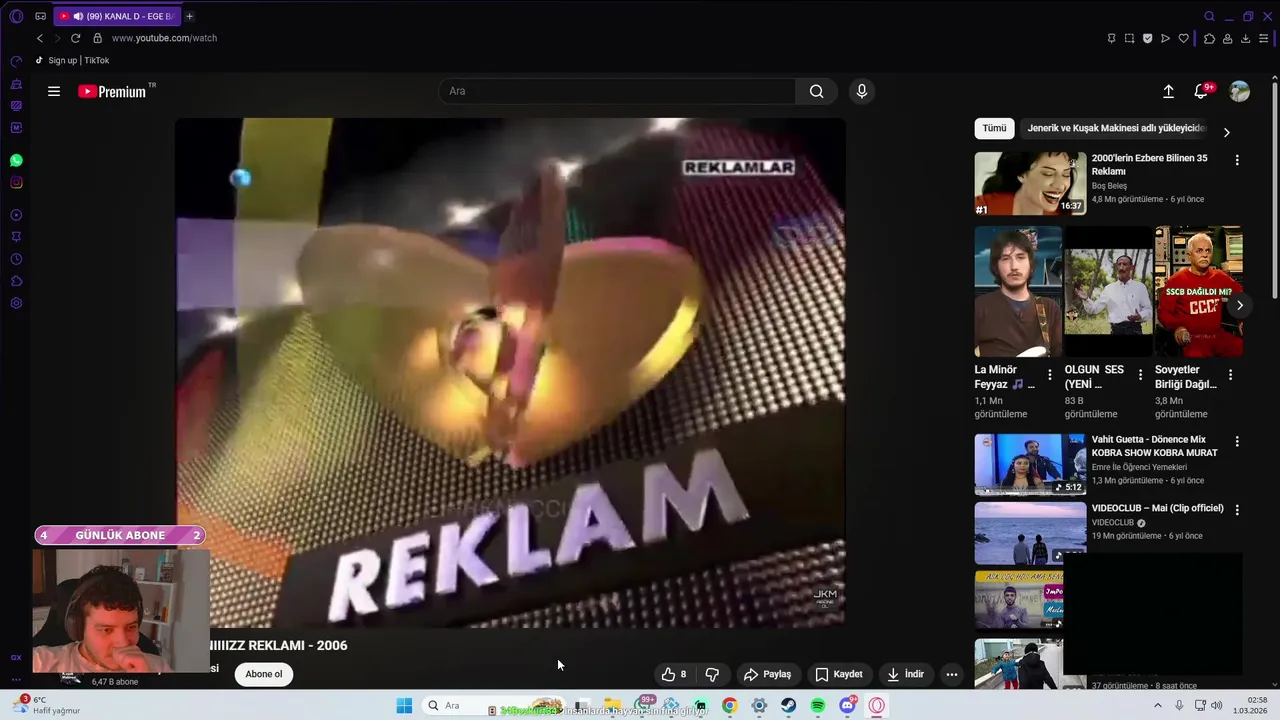Like the video with thumbs up
Image resolution: width=1280 pixels, height=720 pixels.
coord(674,674)
